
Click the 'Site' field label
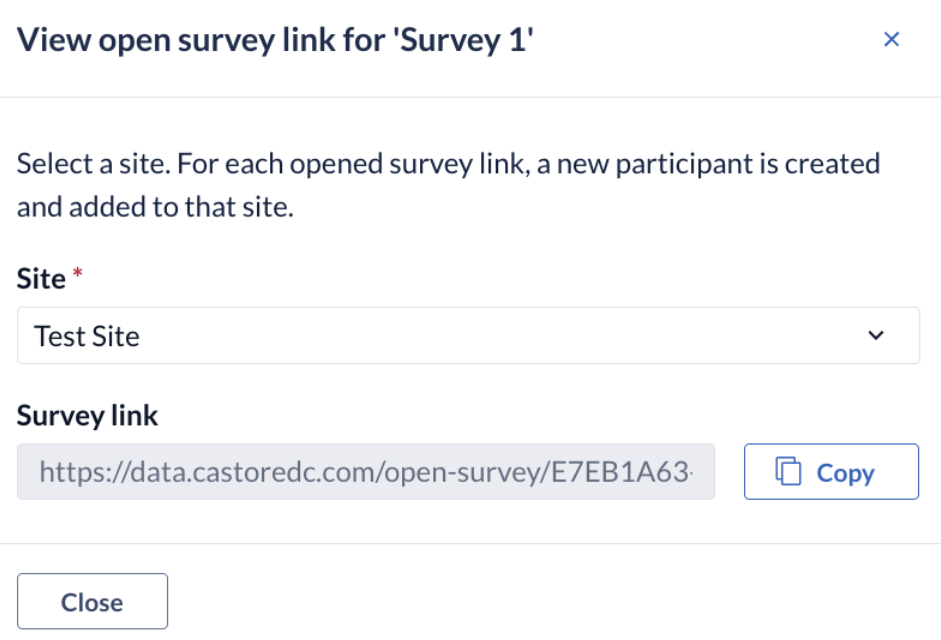[x=41, y=279]
